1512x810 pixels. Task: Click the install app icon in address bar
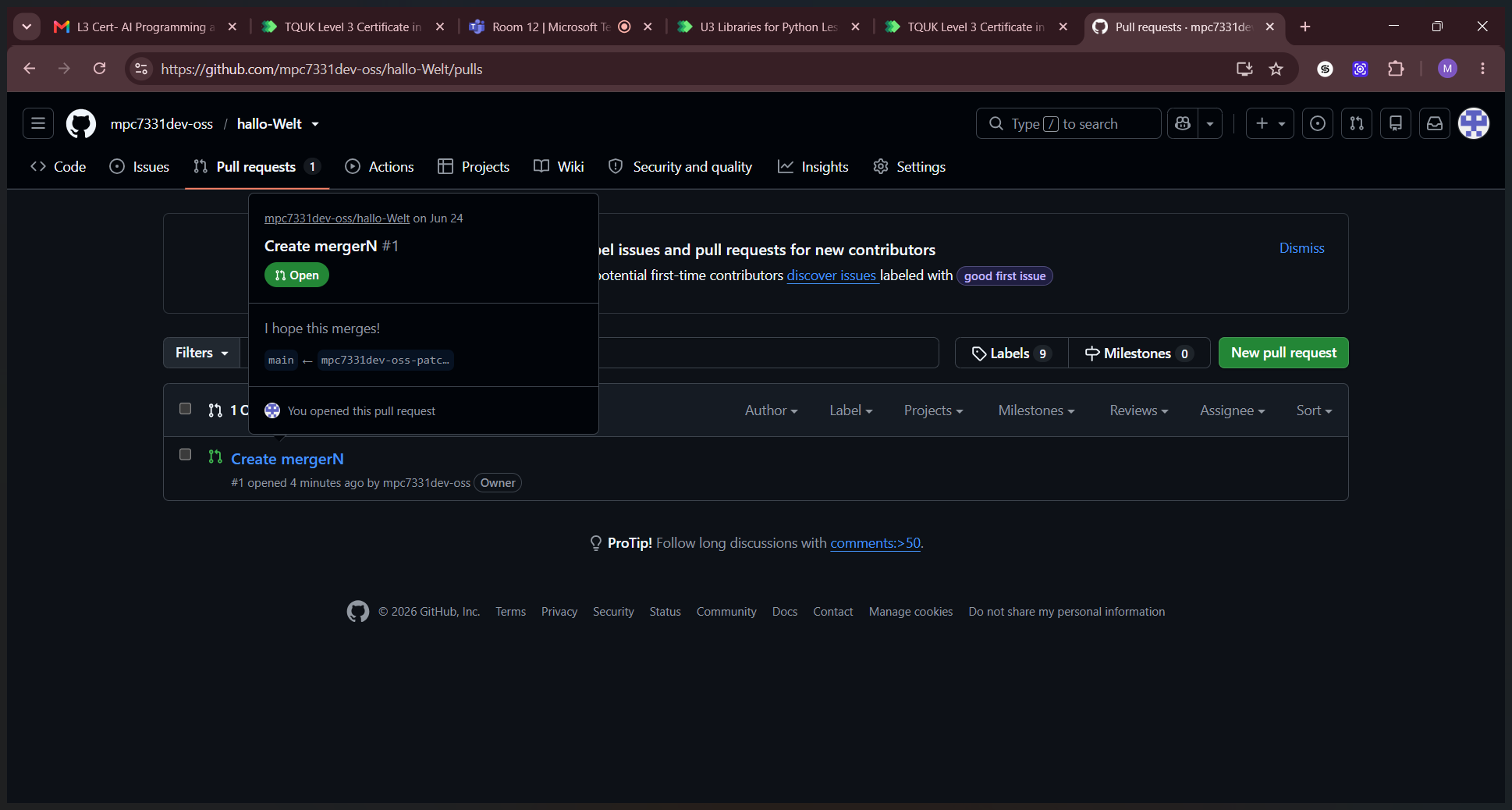coord(1244,69)
